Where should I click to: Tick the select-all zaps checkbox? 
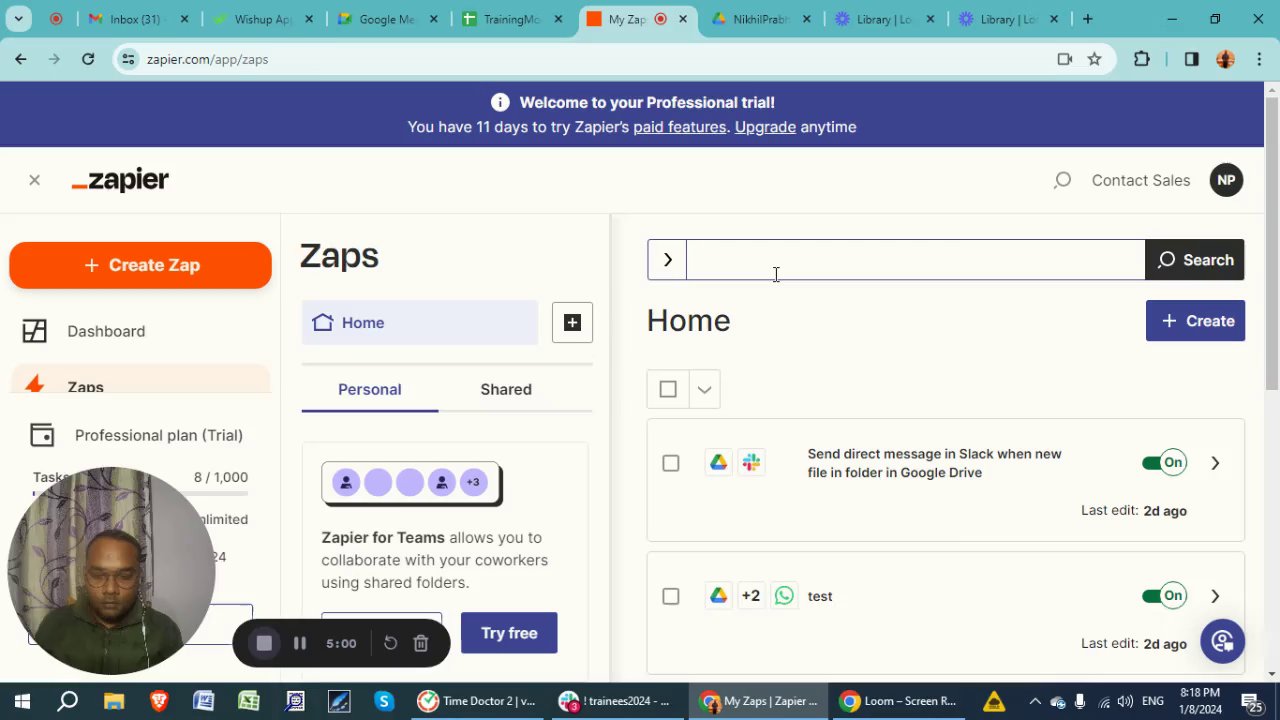668,389
